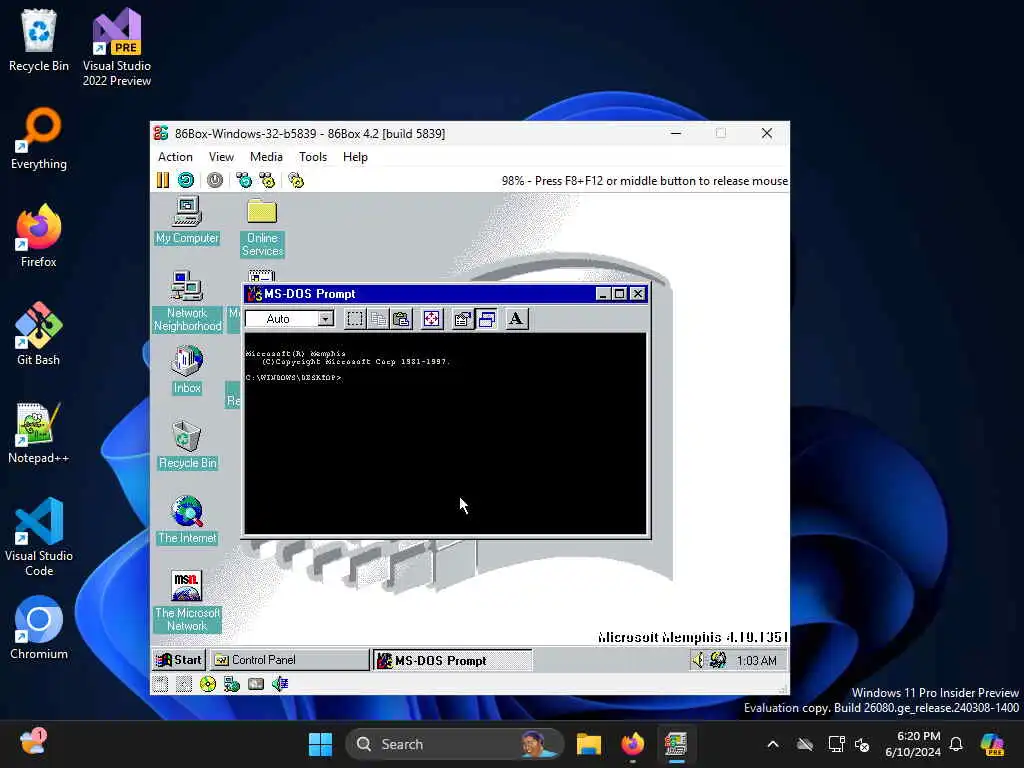Open My Computer on the Memphis desktop

pyautogui.click(x=187, y=220)
